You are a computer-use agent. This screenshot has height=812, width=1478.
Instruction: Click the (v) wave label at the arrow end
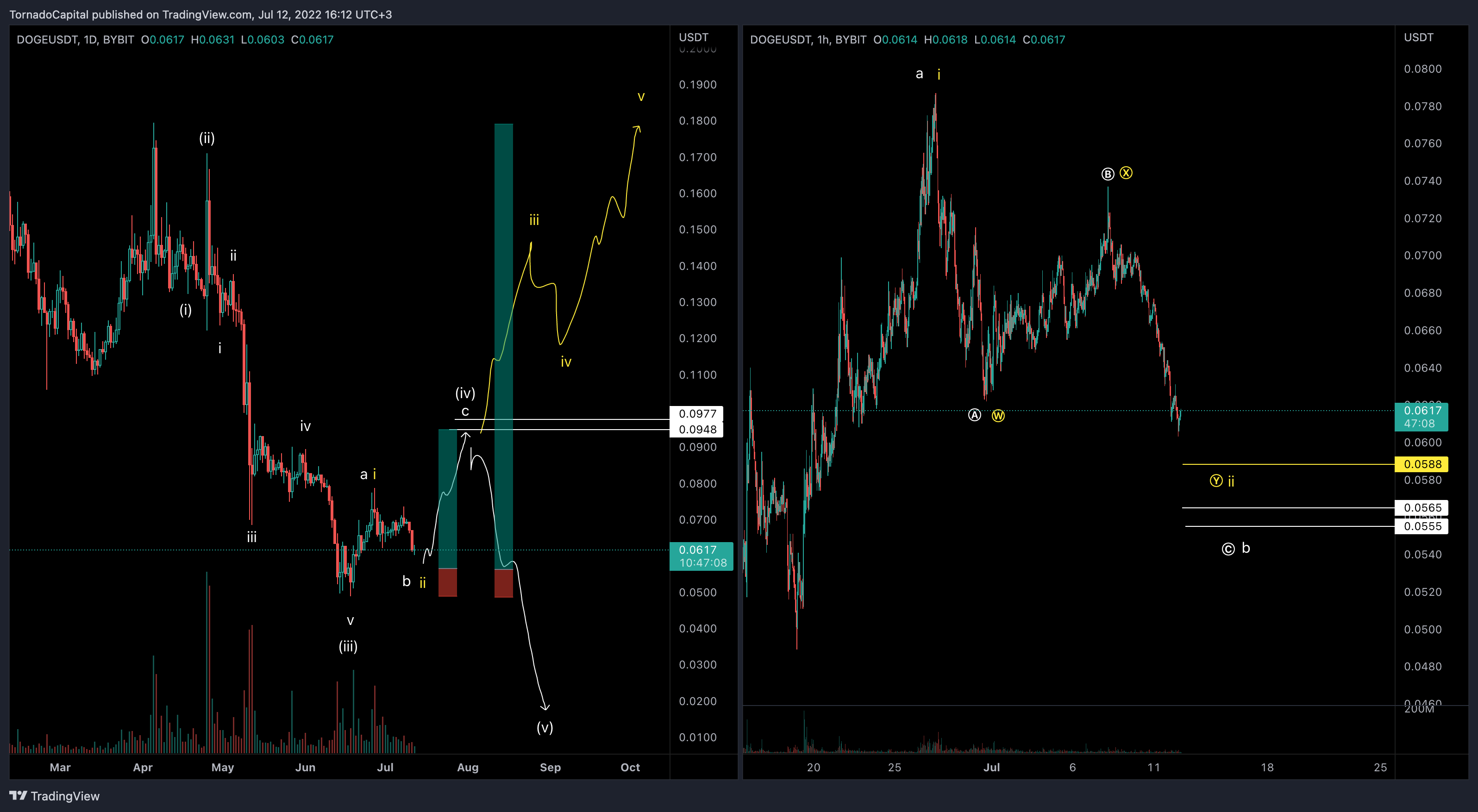545,728
